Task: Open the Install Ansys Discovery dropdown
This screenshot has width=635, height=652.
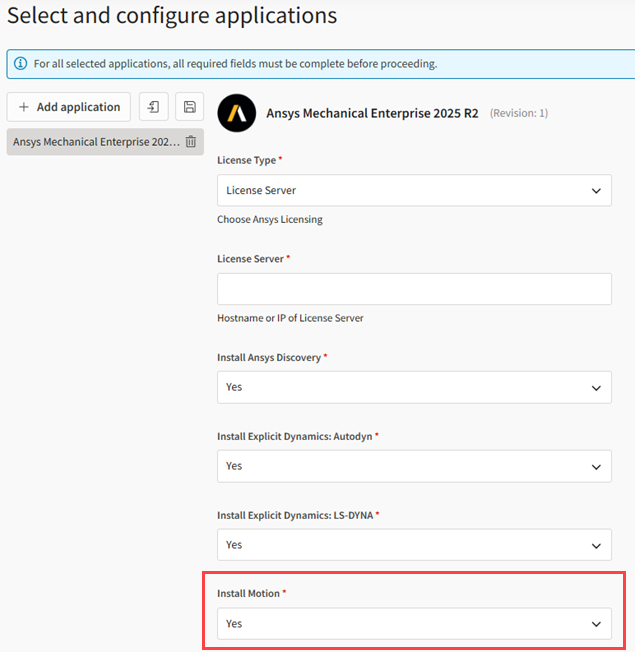Action: 414,387
